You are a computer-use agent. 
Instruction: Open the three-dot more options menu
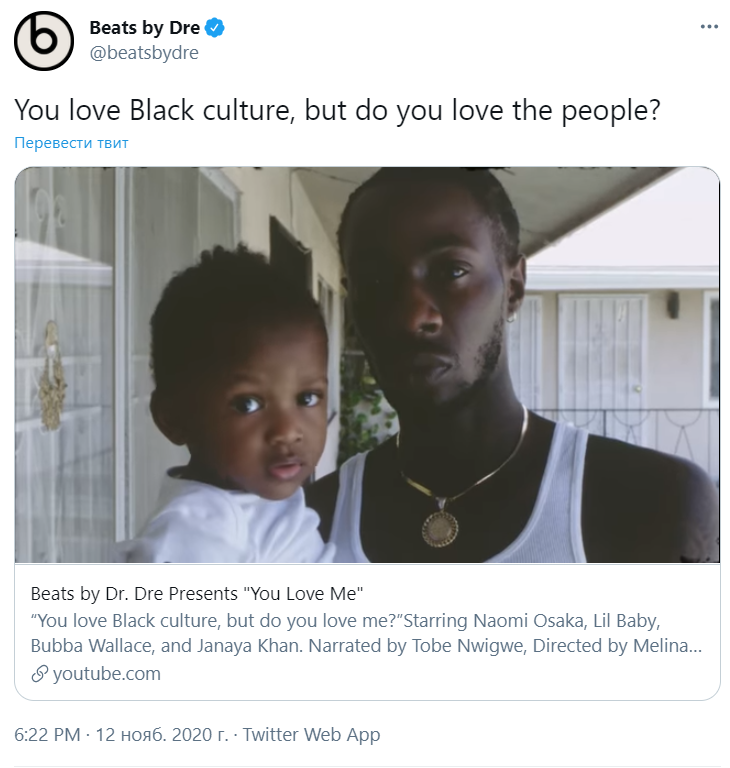(709, 27)
